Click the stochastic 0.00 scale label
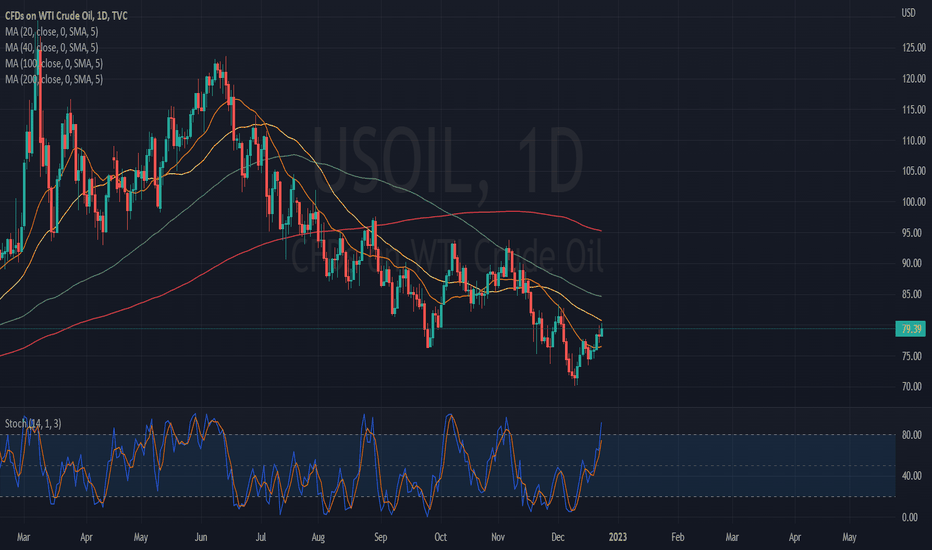The image size is (932, 550). pyautogui.click(x=910, y=517)
